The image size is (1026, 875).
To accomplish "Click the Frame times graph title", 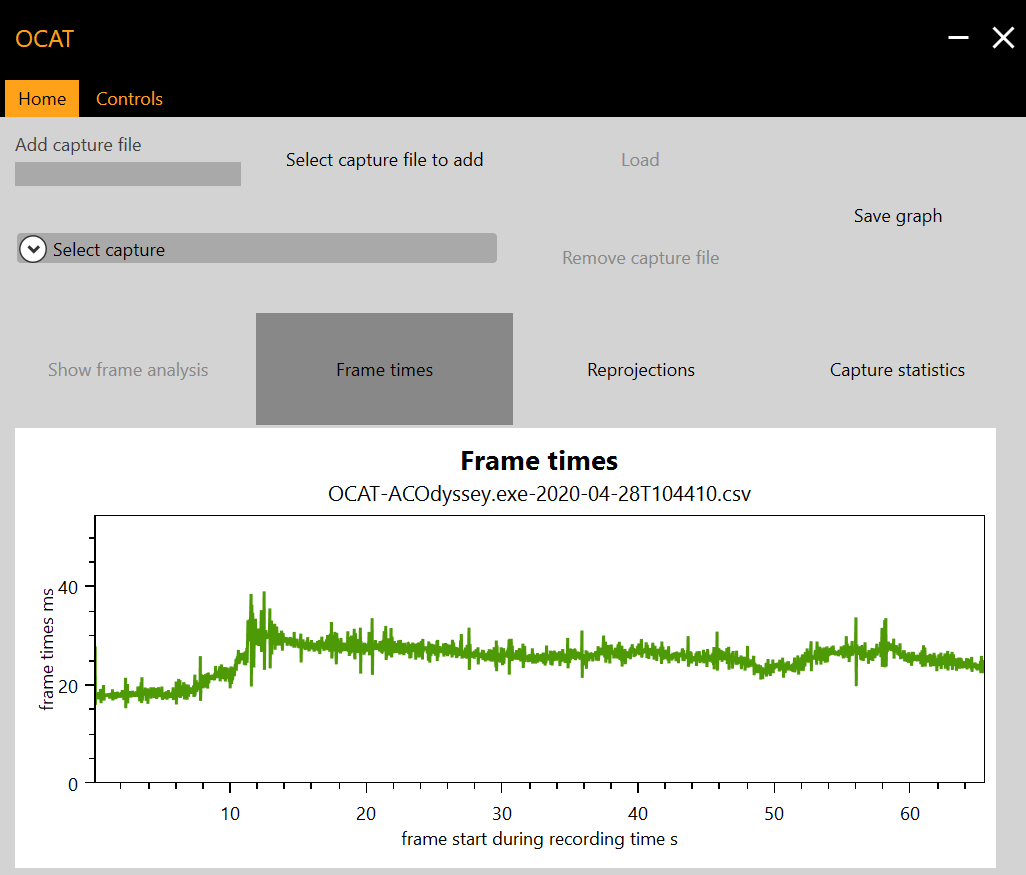I will point(539,461).
